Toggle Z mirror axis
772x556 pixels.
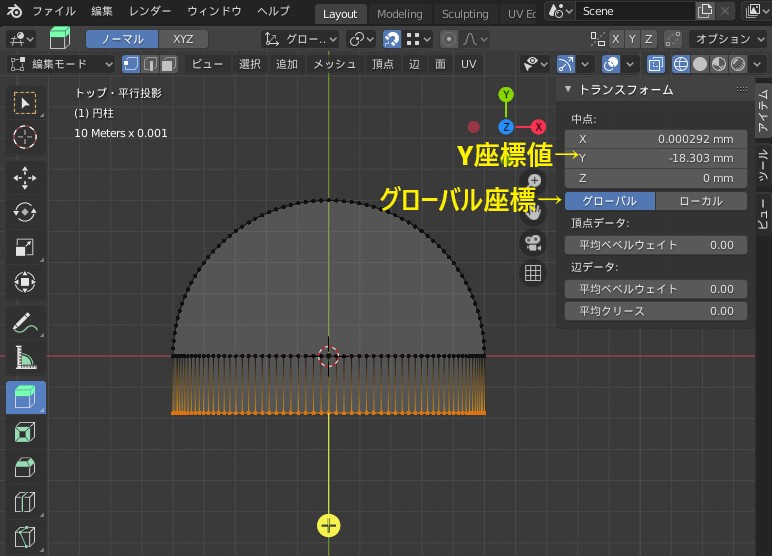click(649, 39)
